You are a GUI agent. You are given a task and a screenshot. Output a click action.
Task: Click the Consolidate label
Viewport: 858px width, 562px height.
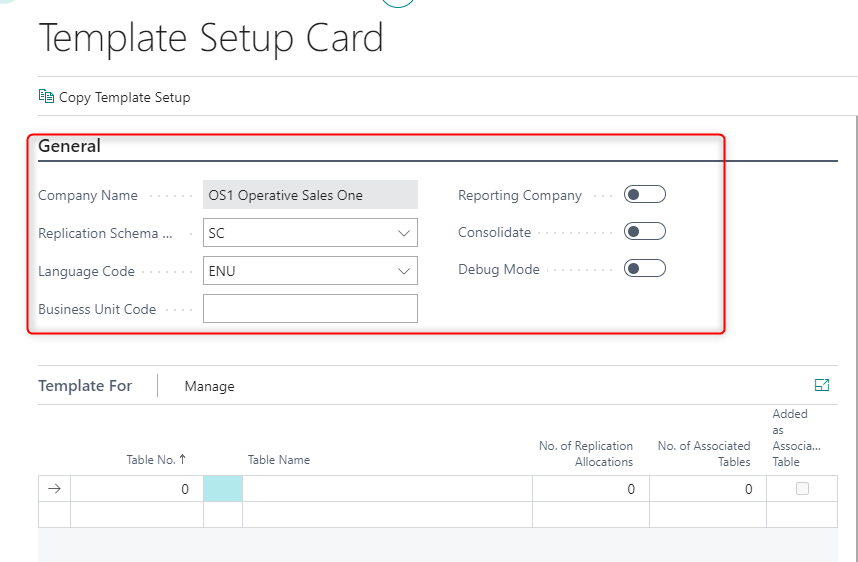pos(495,232)
